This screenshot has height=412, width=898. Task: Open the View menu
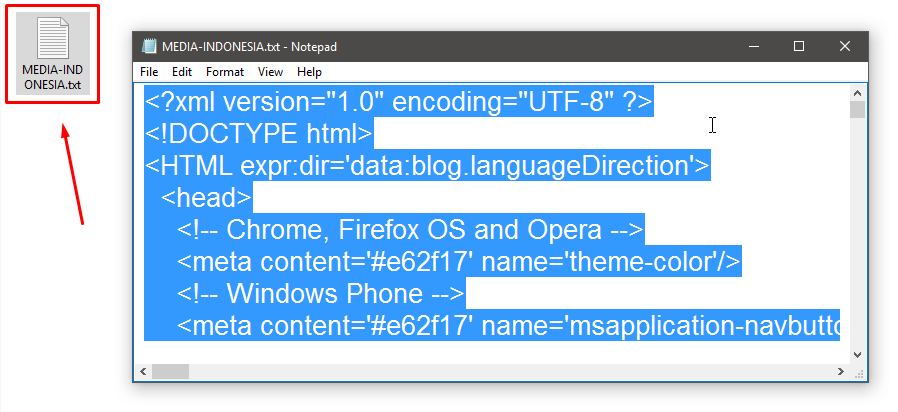270,72
